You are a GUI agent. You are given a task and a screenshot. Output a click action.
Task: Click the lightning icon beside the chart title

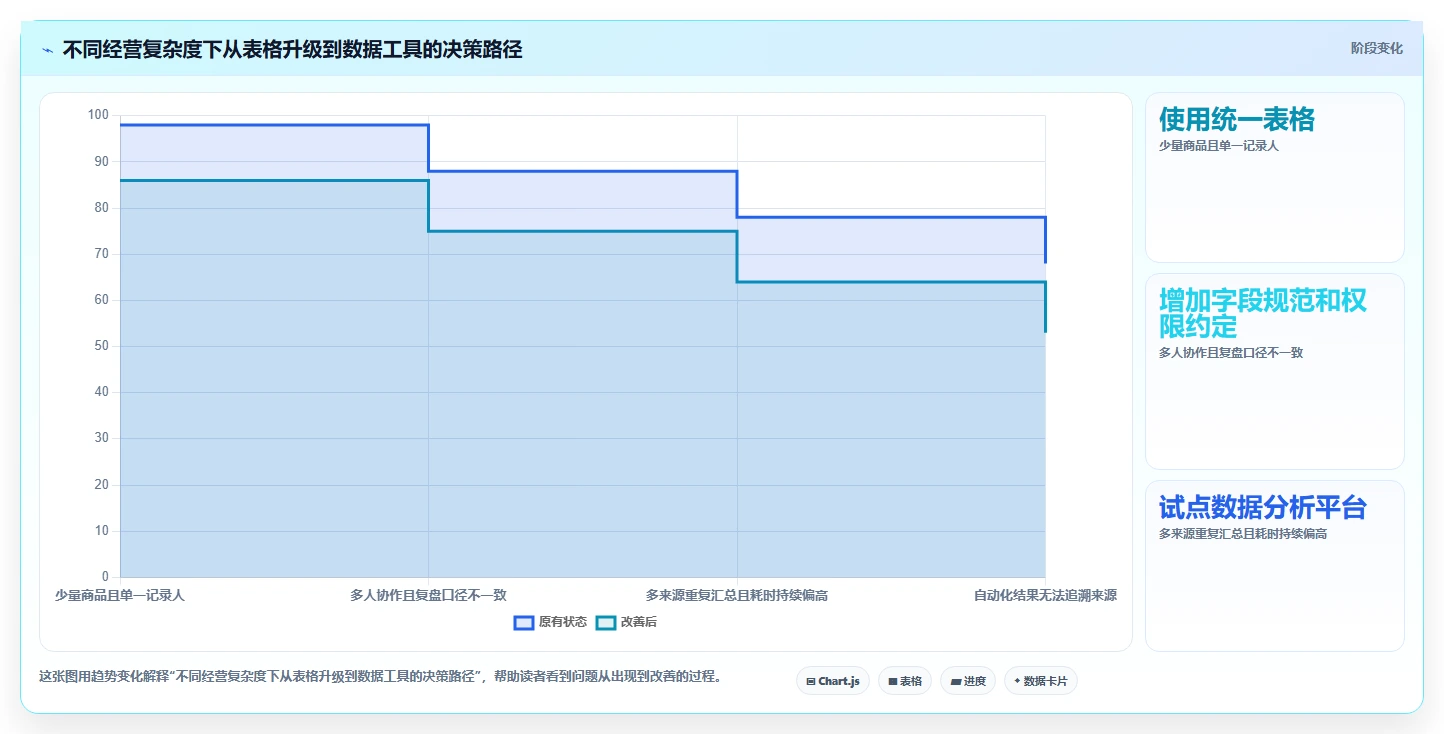(47, 50)
